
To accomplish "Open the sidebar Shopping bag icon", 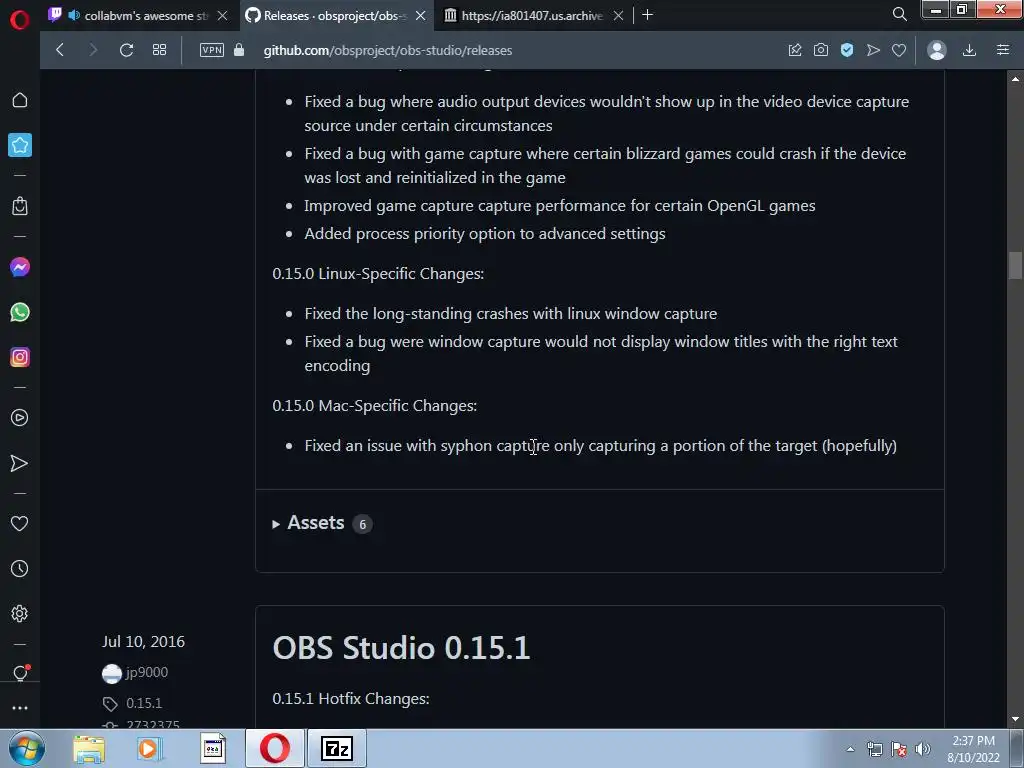I will click(x=20, y=206).
